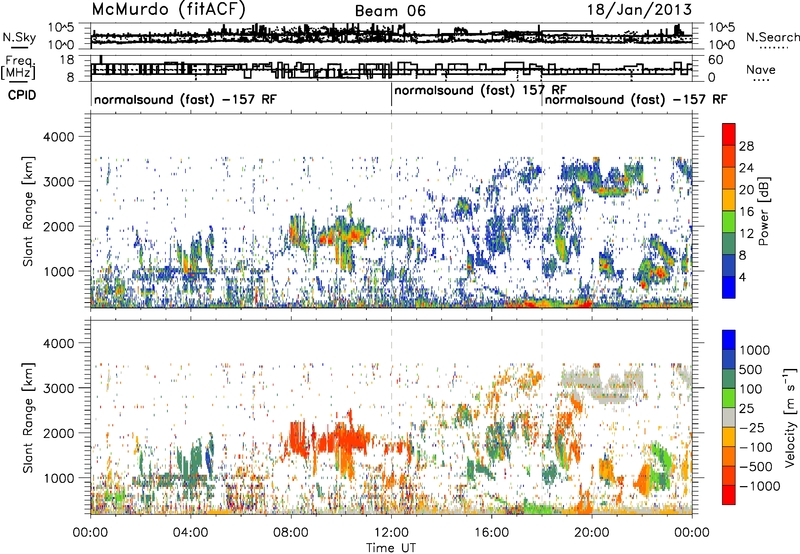Click the 'McMurdo (fitACF)' title text
Image resolution: width=800 pixels, height=554 pixels.
[168, 9]
